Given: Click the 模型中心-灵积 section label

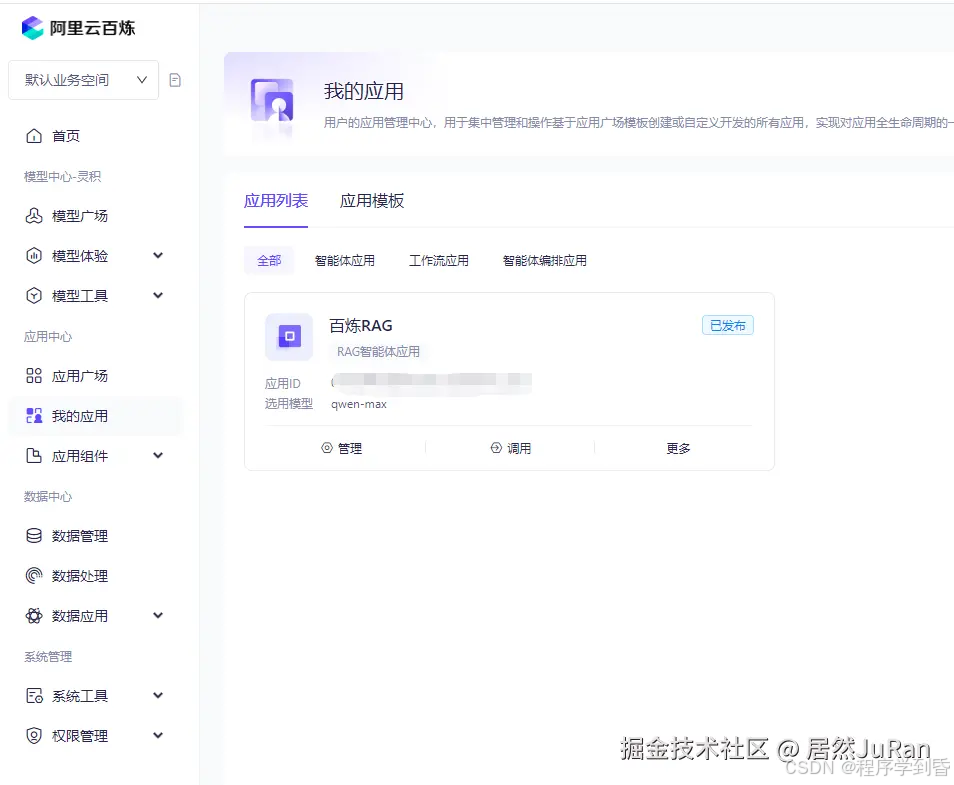Looking at the screenshot, I should [x=63, y=176].
